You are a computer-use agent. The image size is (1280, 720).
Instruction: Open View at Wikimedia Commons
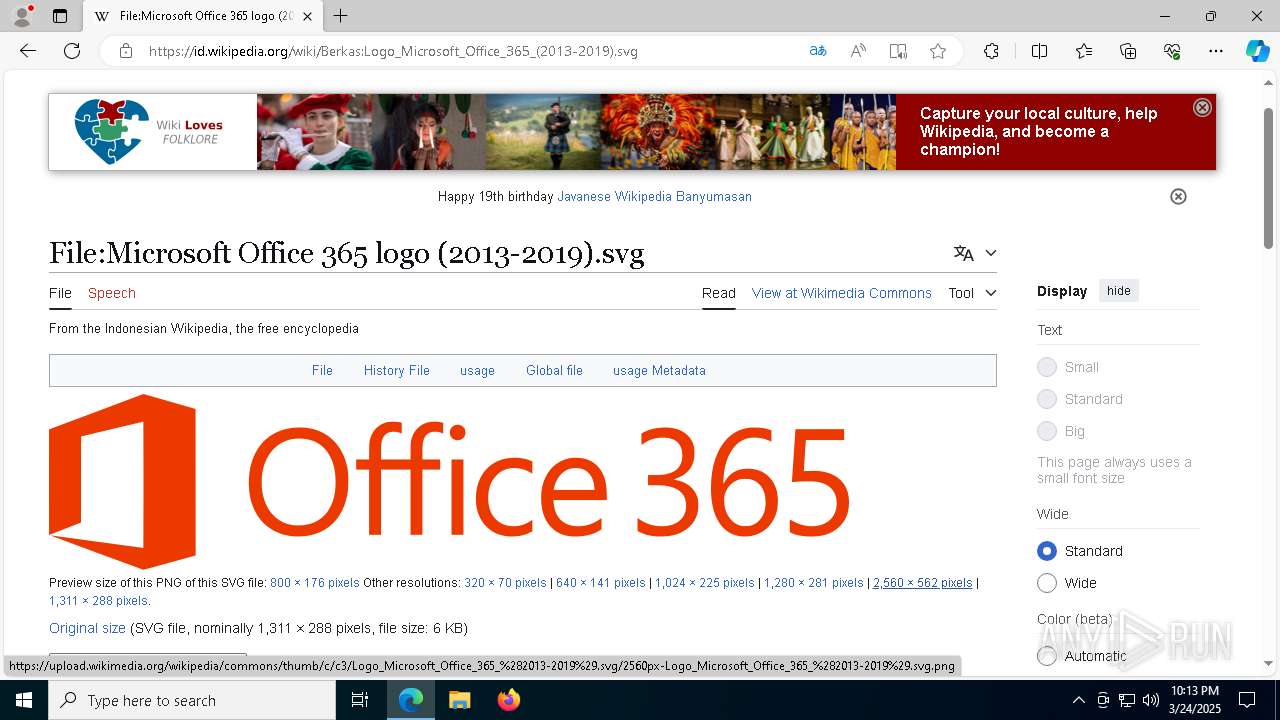coord(842,293)
